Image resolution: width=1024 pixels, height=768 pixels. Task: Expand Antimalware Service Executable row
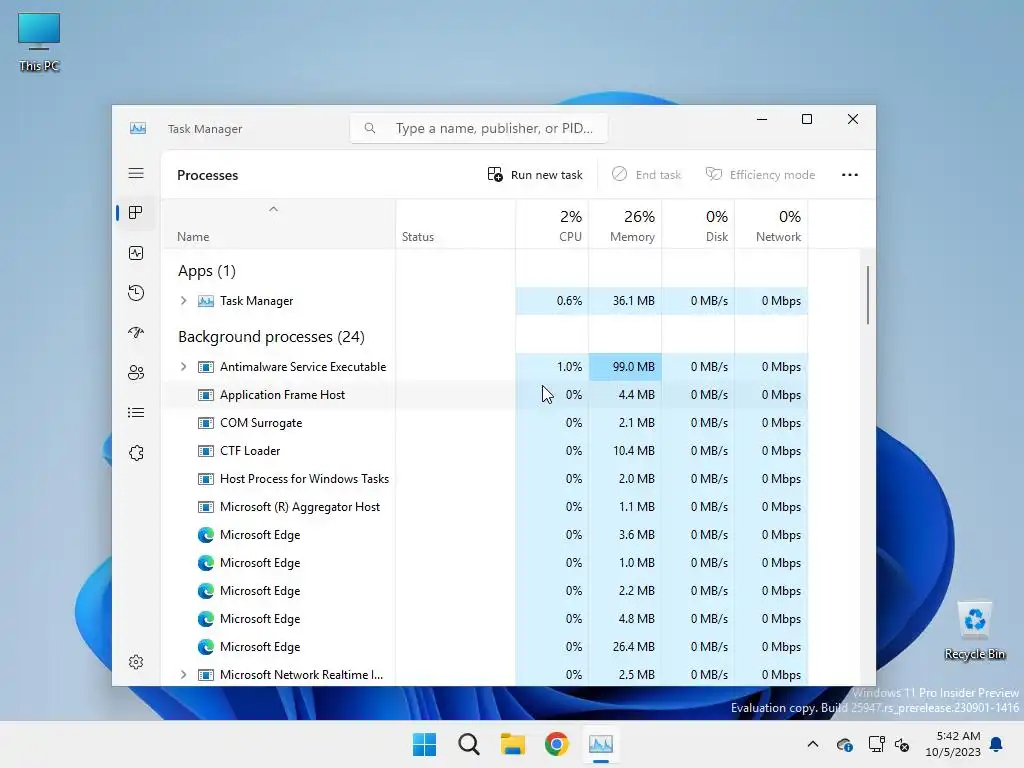(184, 366)
